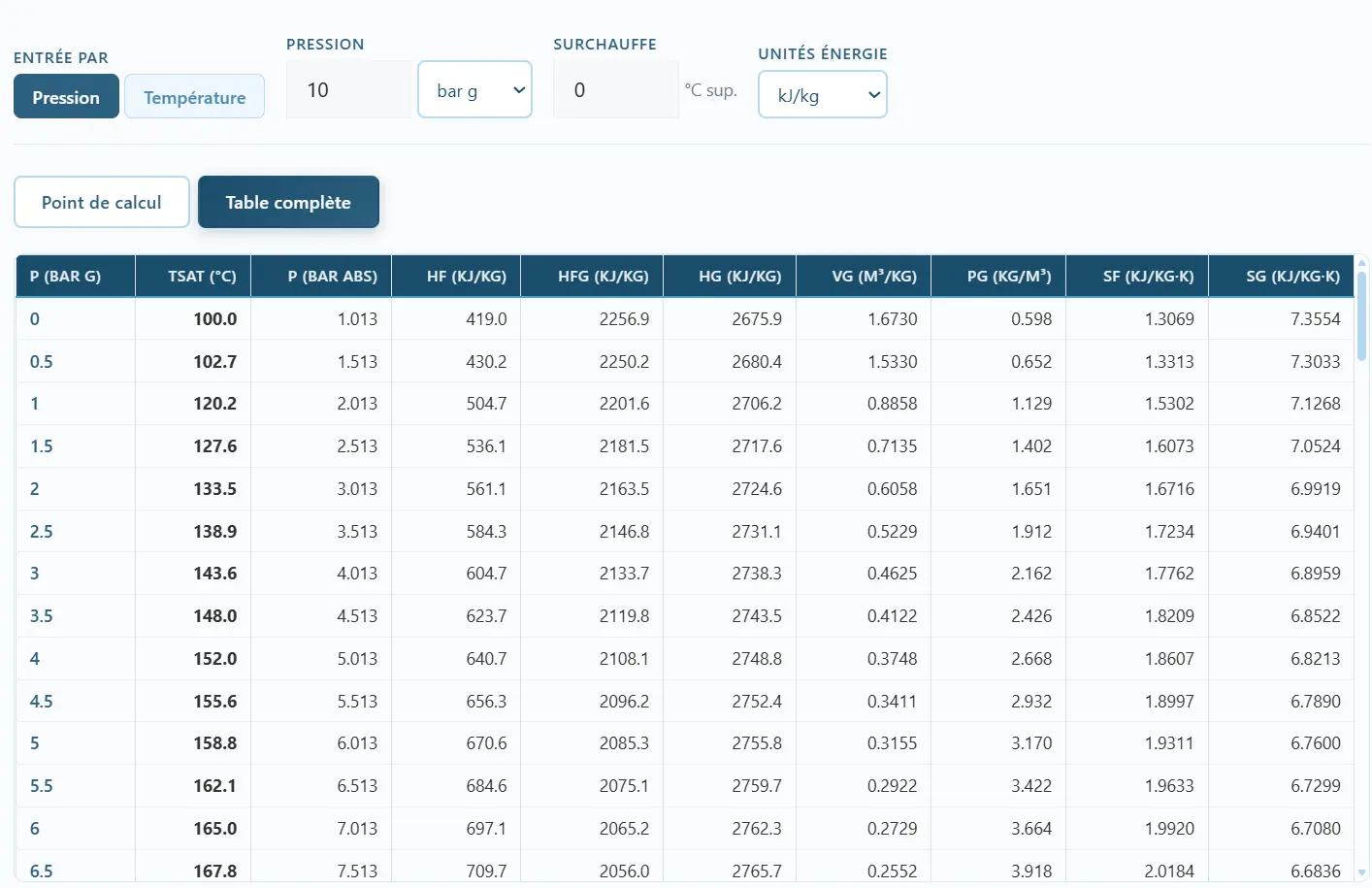Click the 165.0 saturation temperature cell
The image size is (1372, 888).
click(x=214, y=829)
